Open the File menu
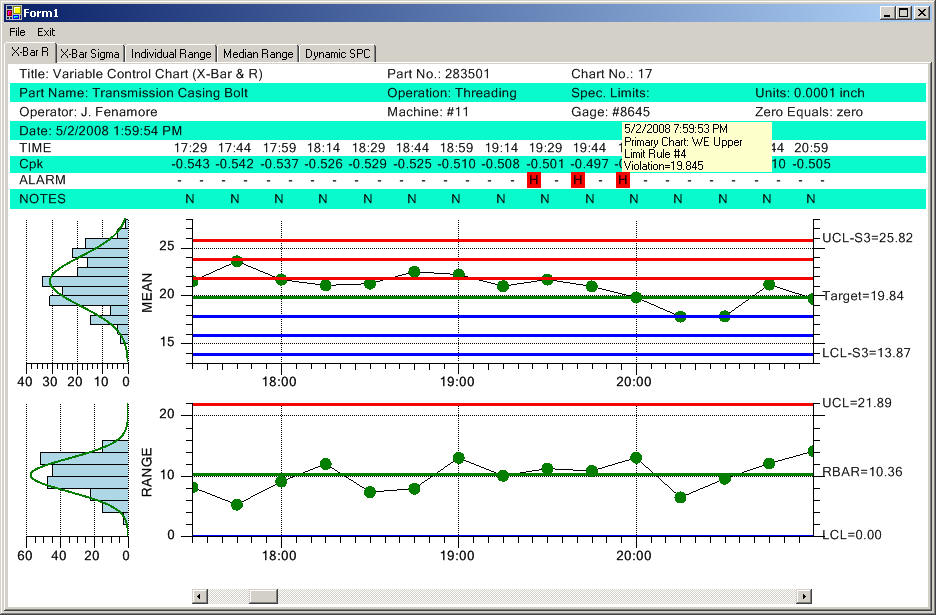 (17, 32)
